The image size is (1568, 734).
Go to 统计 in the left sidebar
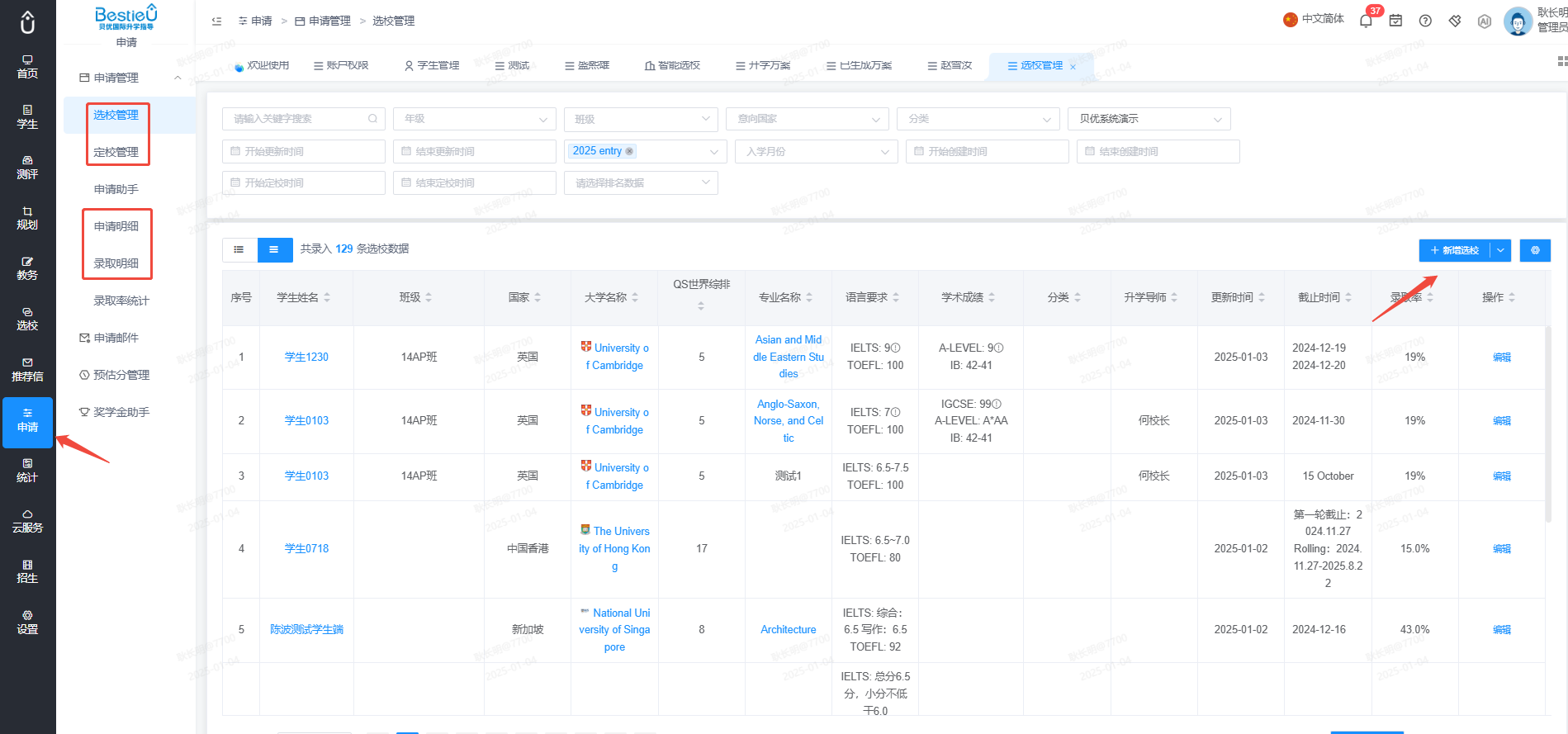27,470
